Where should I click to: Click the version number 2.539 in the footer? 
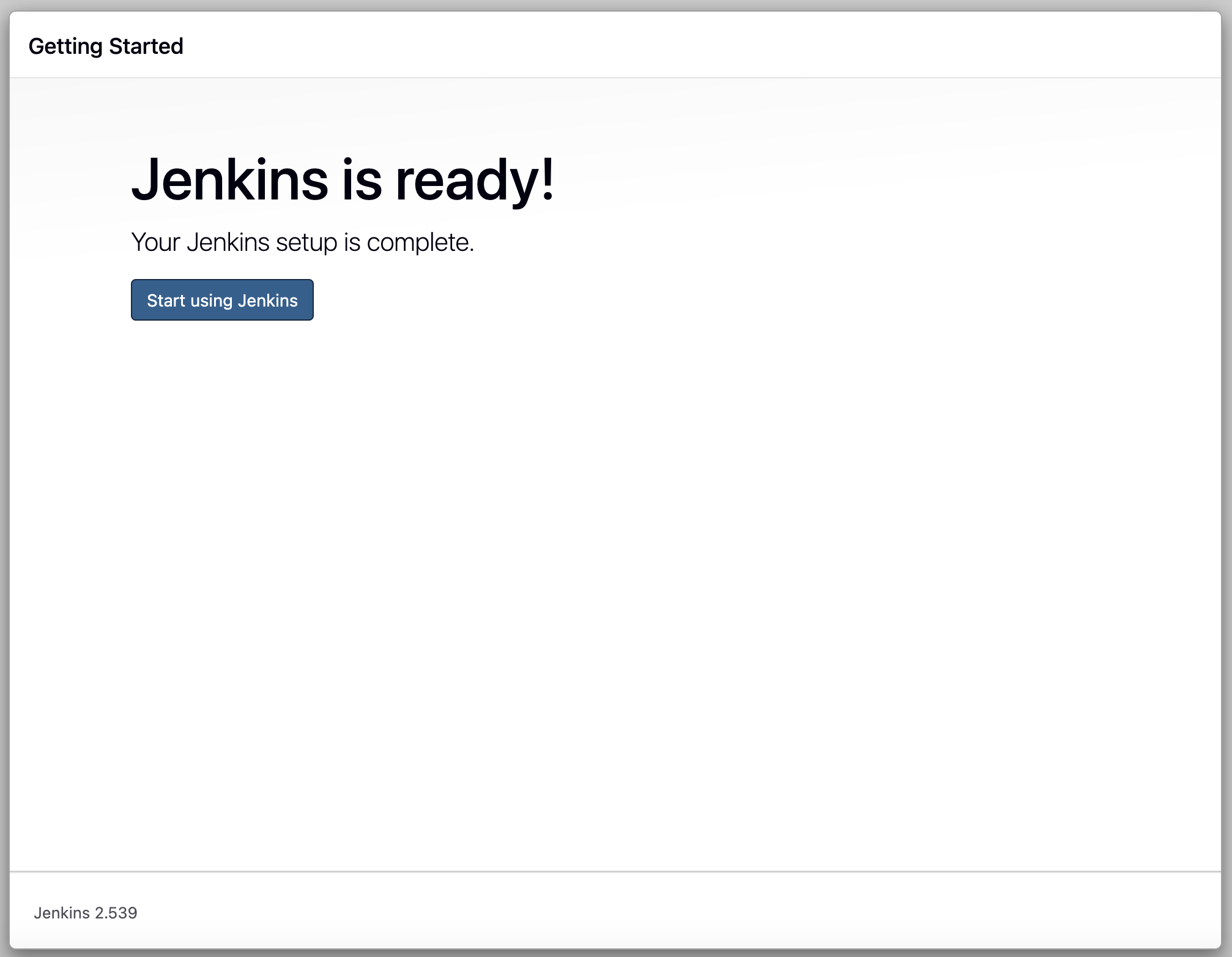coord(116,912)
